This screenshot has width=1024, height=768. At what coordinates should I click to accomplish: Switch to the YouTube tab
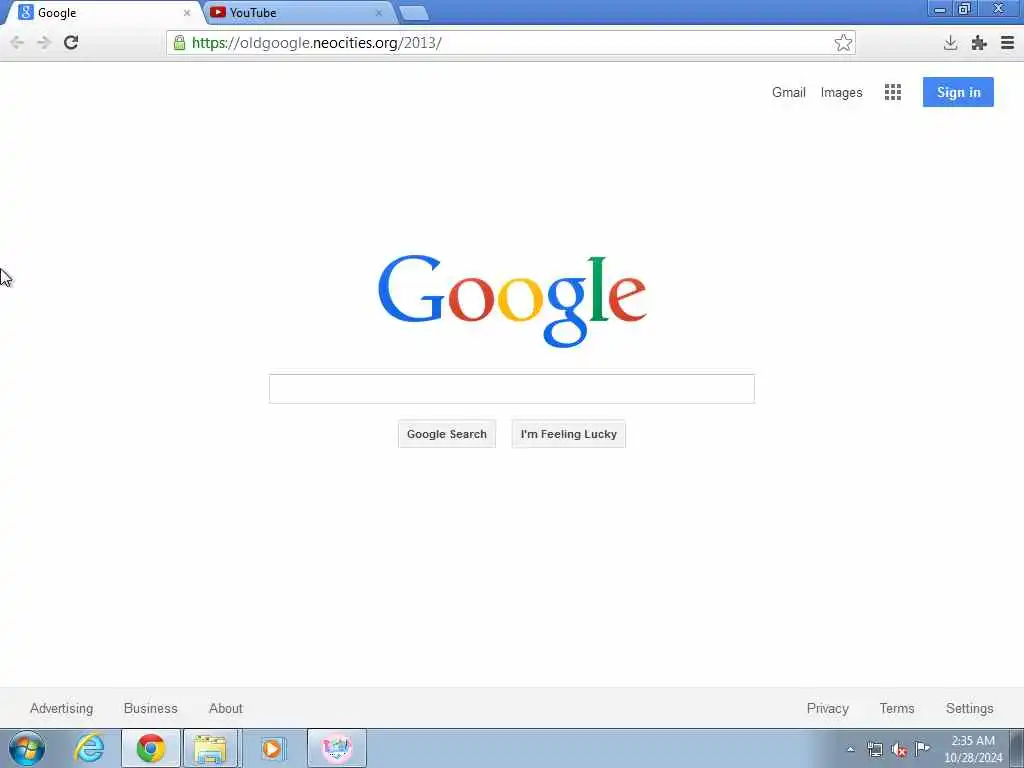point(298,12)
